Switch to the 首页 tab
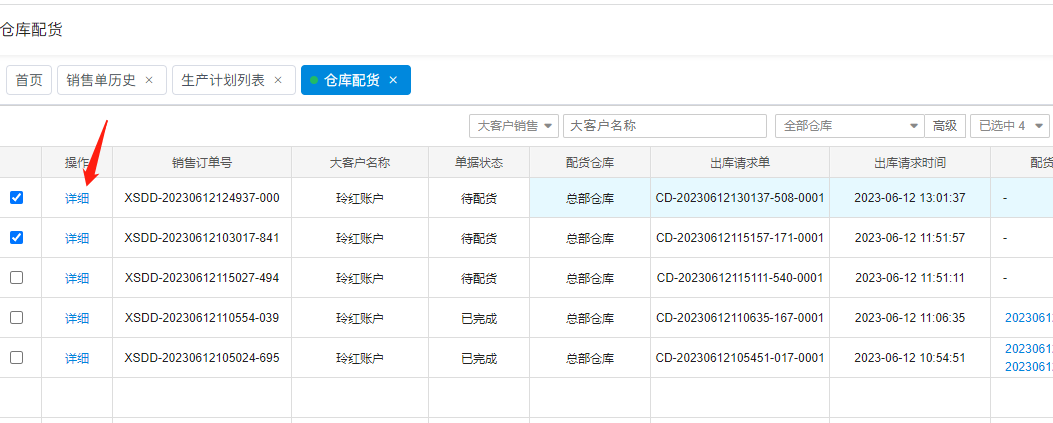This screenshot has height=423, width=1053. point(29,81)
